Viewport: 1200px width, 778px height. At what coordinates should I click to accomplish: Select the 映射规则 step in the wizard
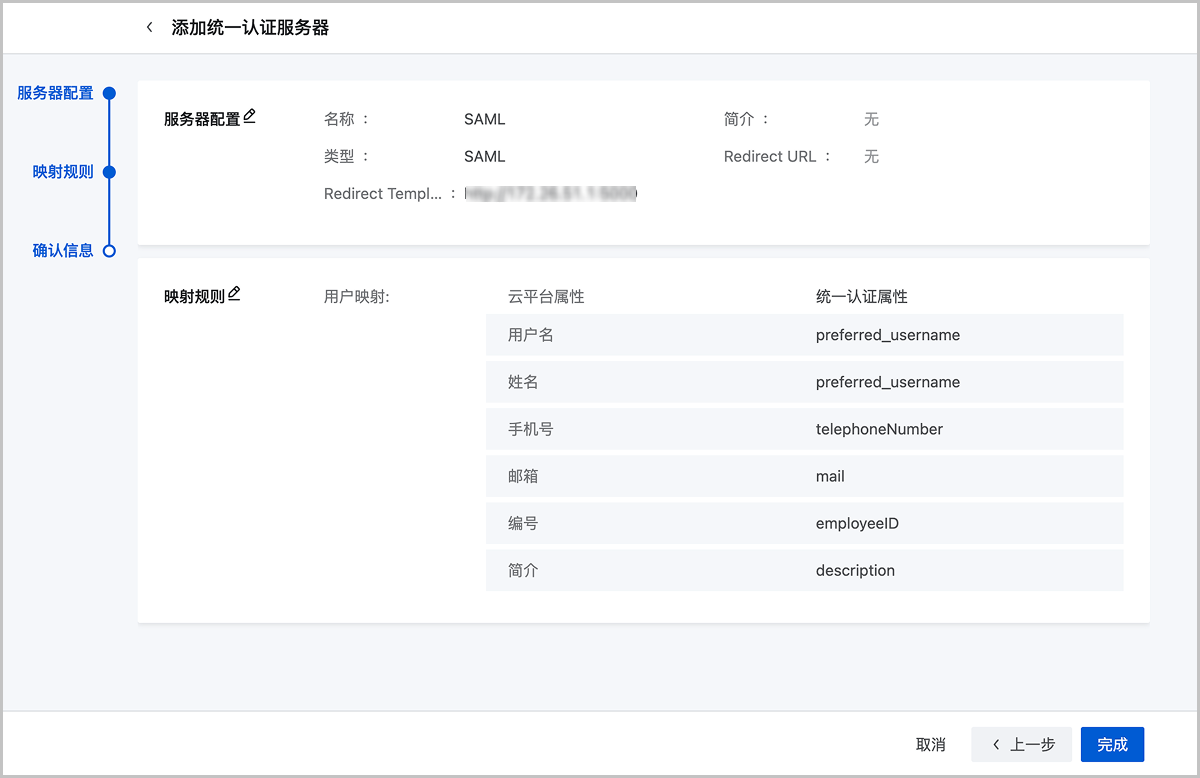(x=63, y=172)
